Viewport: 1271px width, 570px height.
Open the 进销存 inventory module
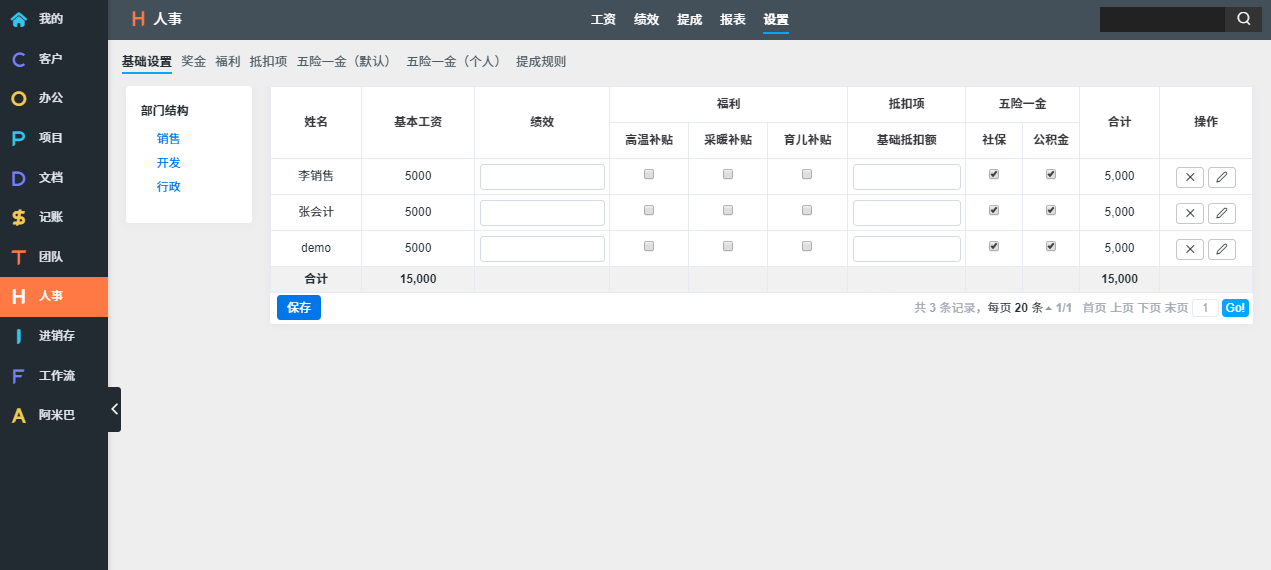coord(56,336)
